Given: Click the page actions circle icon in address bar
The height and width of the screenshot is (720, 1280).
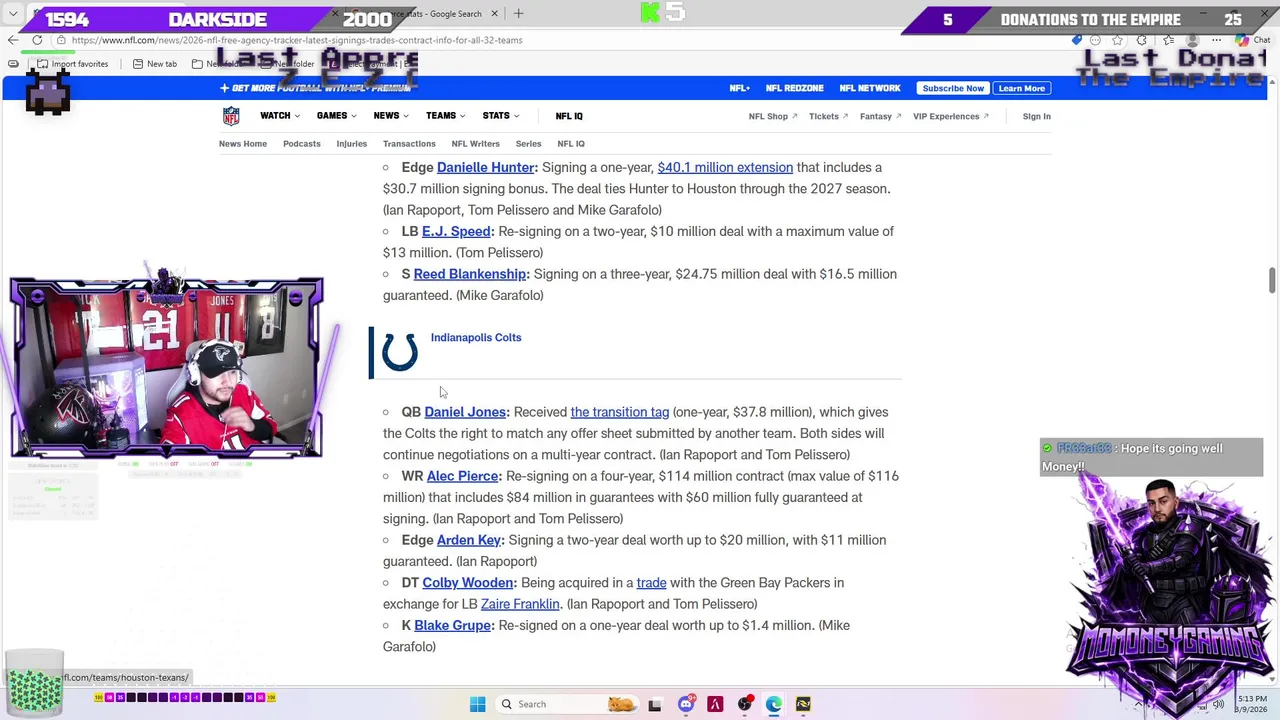Looking at the screenshot, I should (x=1095, y=40).
